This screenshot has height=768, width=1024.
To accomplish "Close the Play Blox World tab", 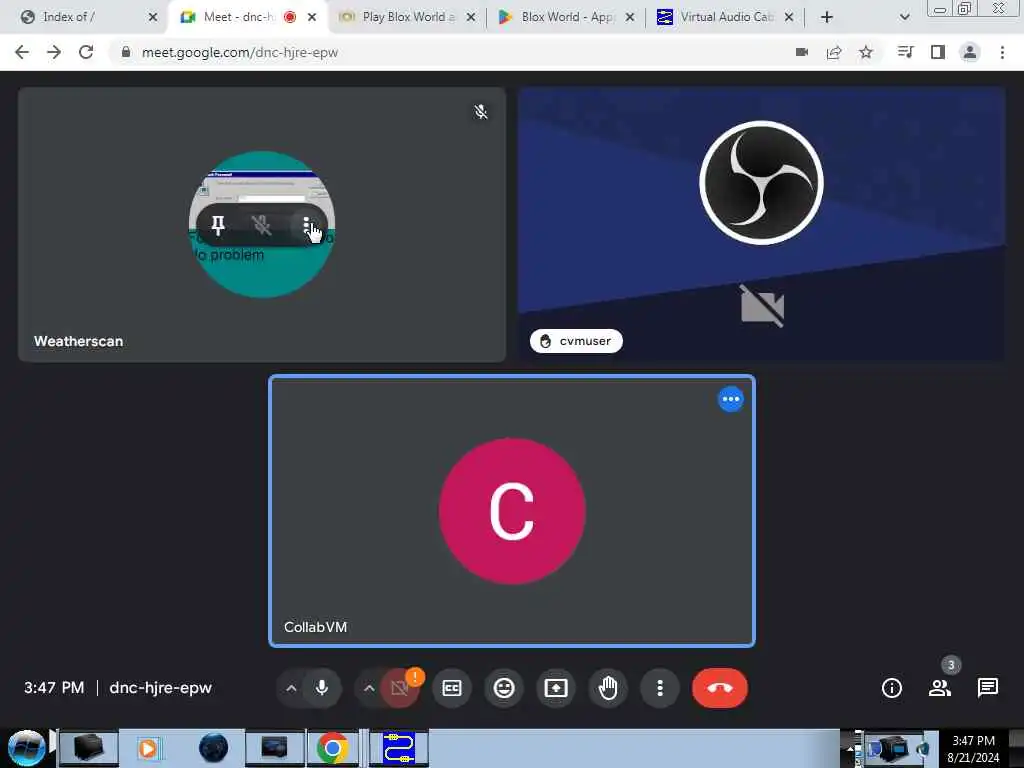I will point(471,18).
